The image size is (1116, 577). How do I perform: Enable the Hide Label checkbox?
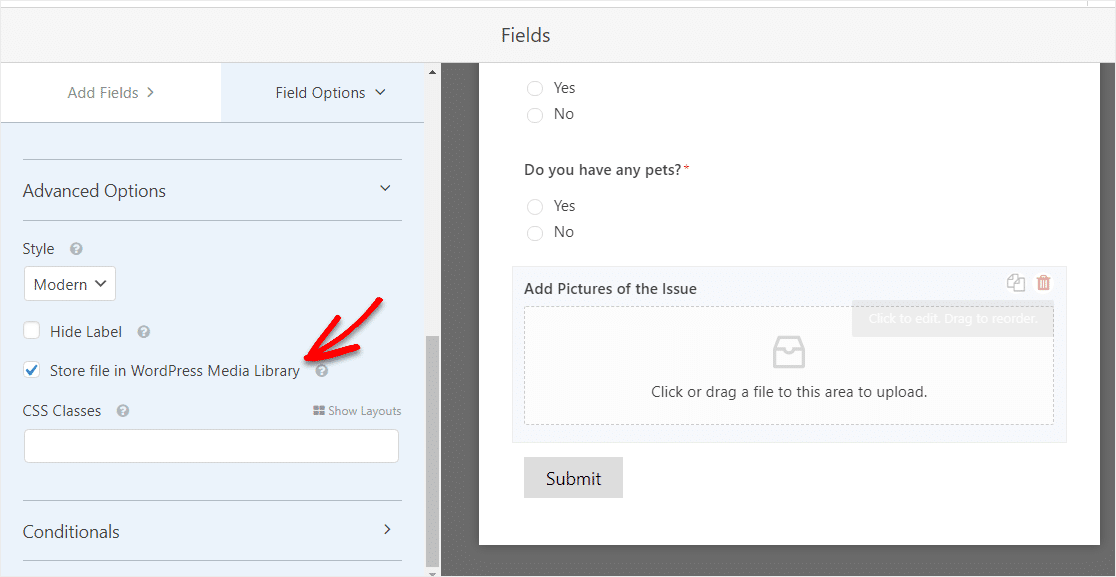[31, 331]
